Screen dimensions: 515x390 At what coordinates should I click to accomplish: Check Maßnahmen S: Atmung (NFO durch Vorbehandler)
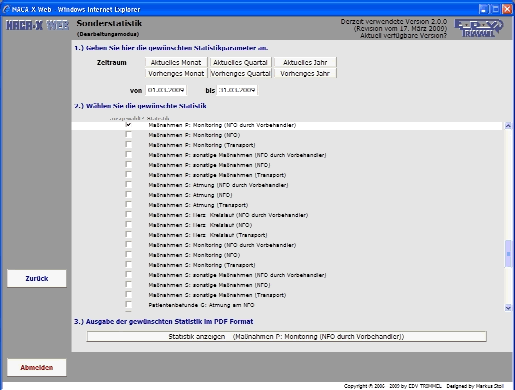click(x=129, y=185)
